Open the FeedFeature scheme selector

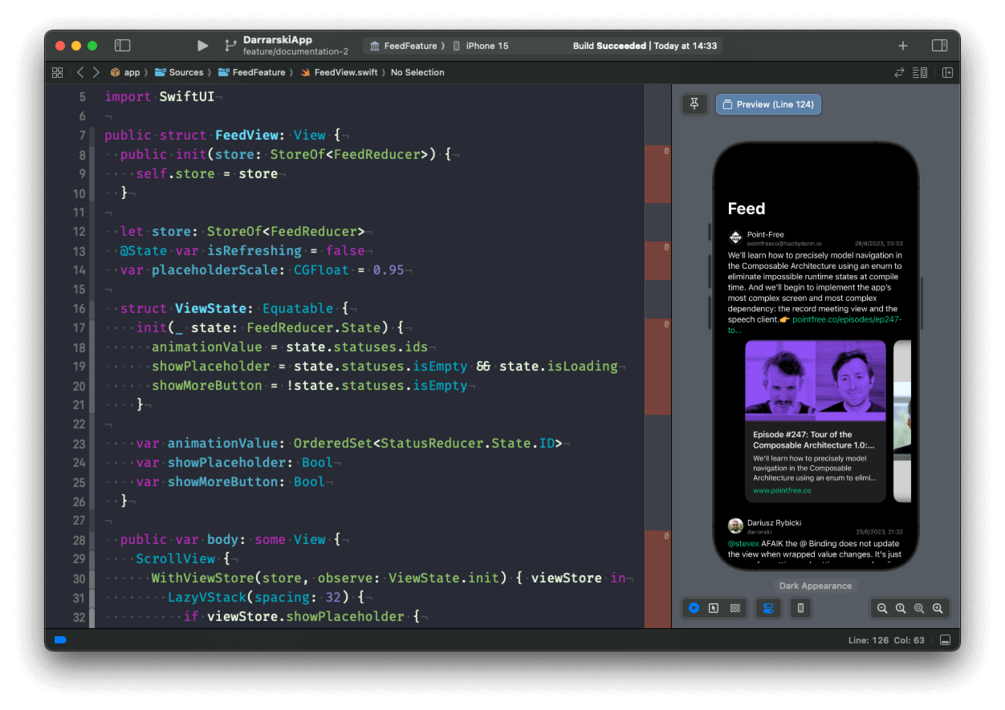coord(406,45)
